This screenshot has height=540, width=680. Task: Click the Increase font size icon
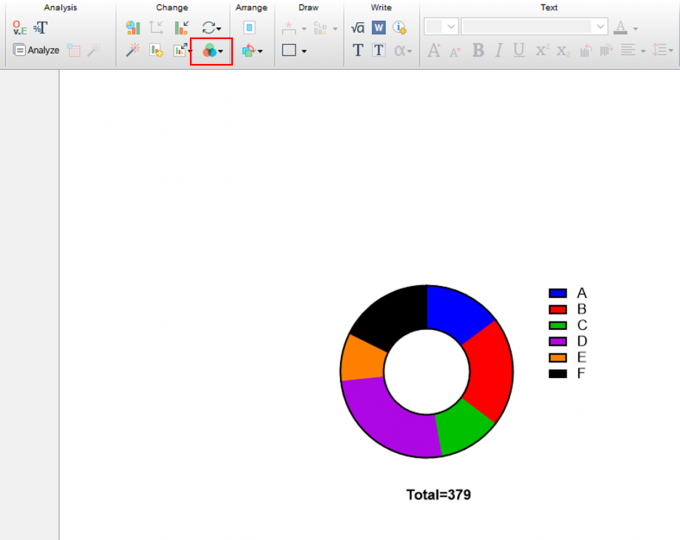point(434,50)
